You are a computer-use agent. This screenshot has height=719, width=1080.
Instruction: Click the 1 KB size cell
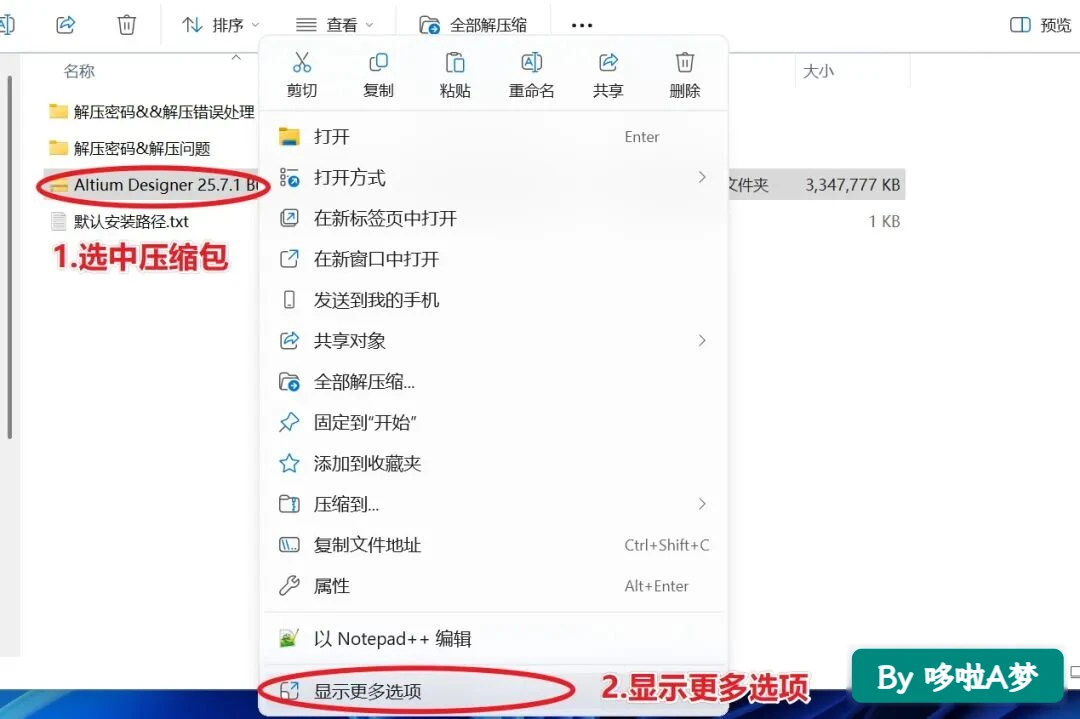click(x=884, y=222)
